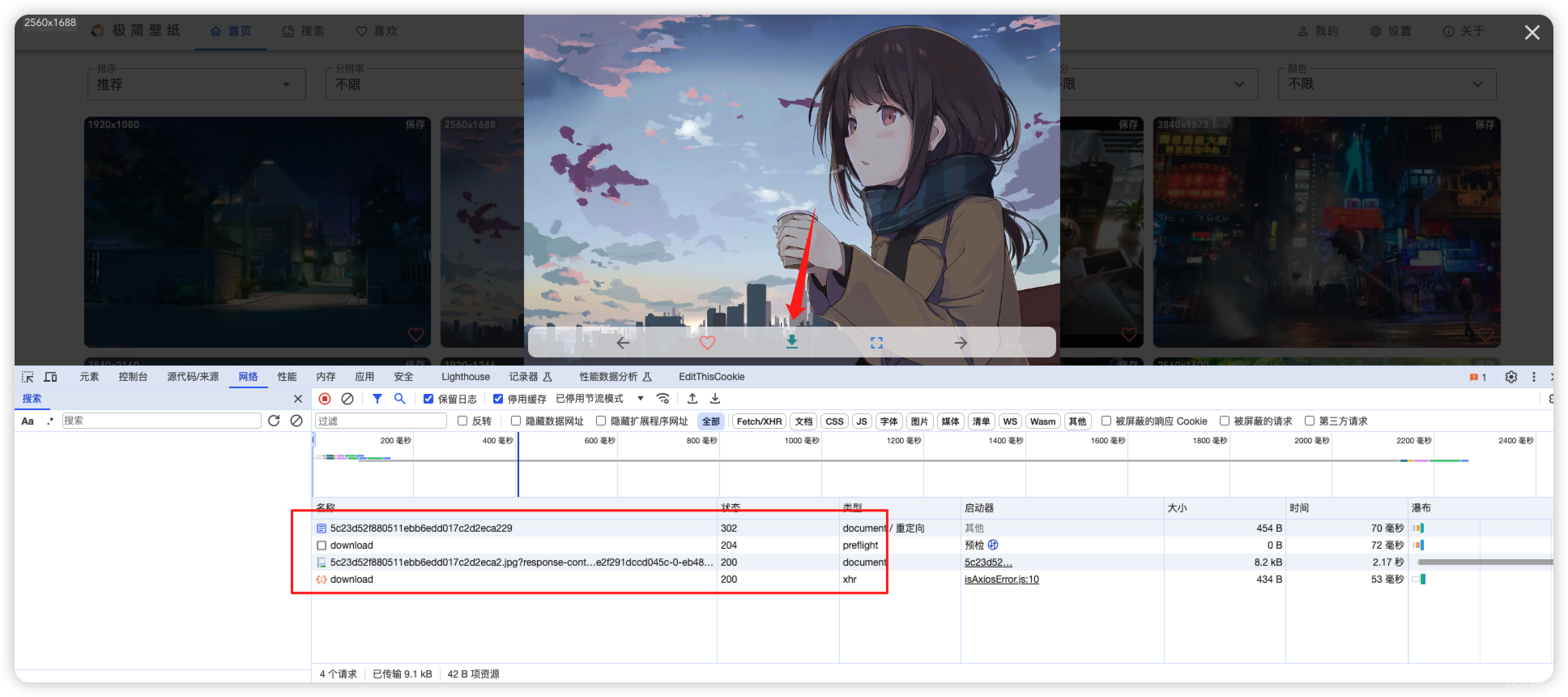Open the isAxiosError.js:10 initiator link

point(1002,579)
